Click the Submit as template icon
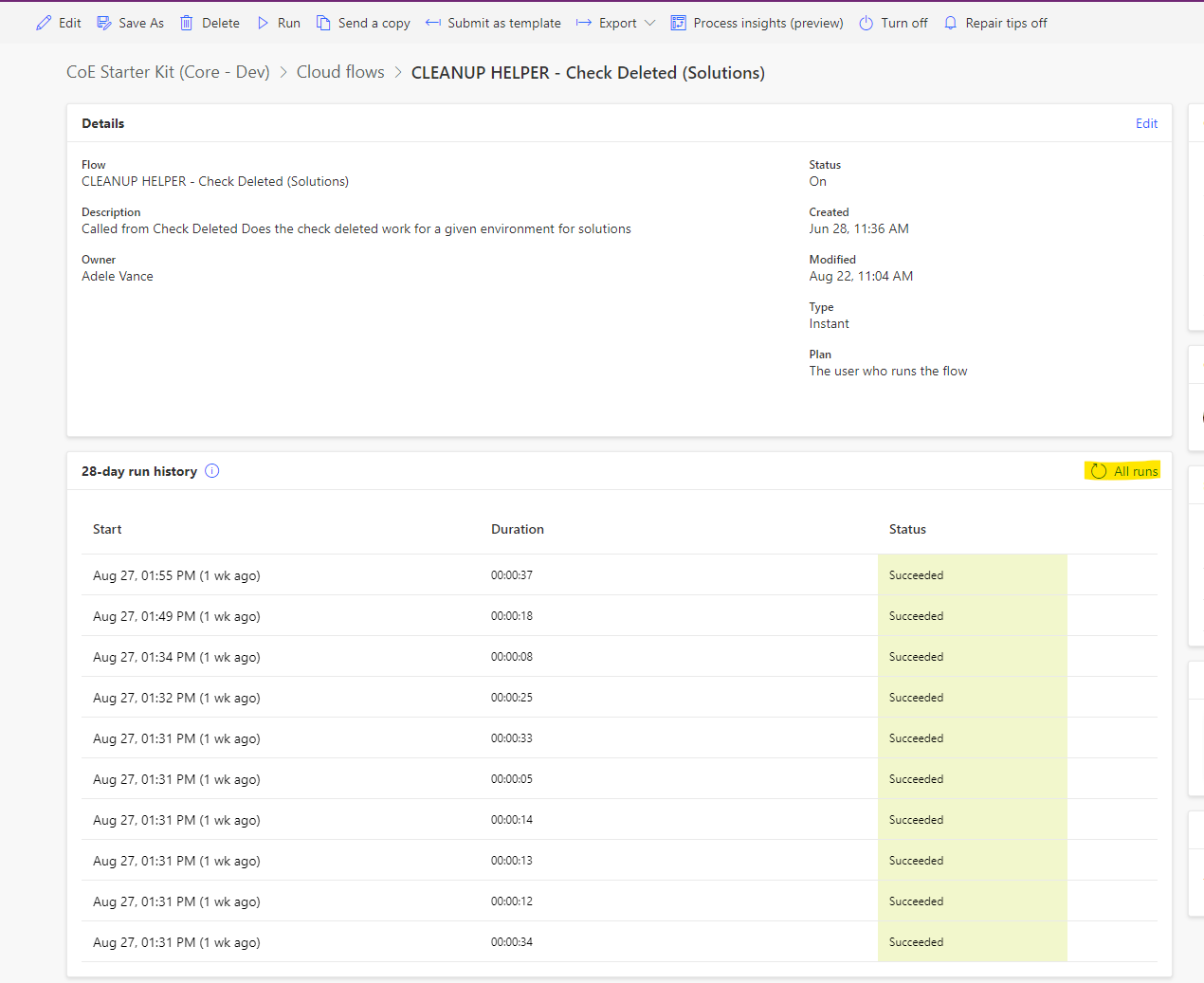 click(434, 22)
